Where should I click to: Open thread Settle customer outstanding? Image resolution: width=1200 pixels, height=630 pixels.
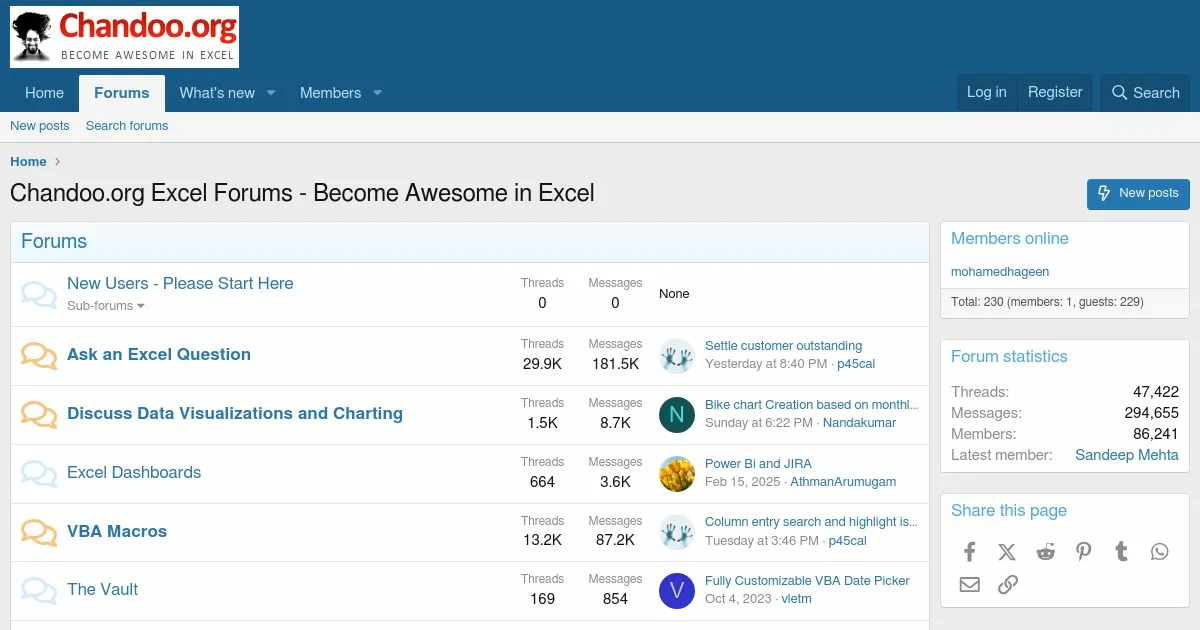tap(783, 346)
